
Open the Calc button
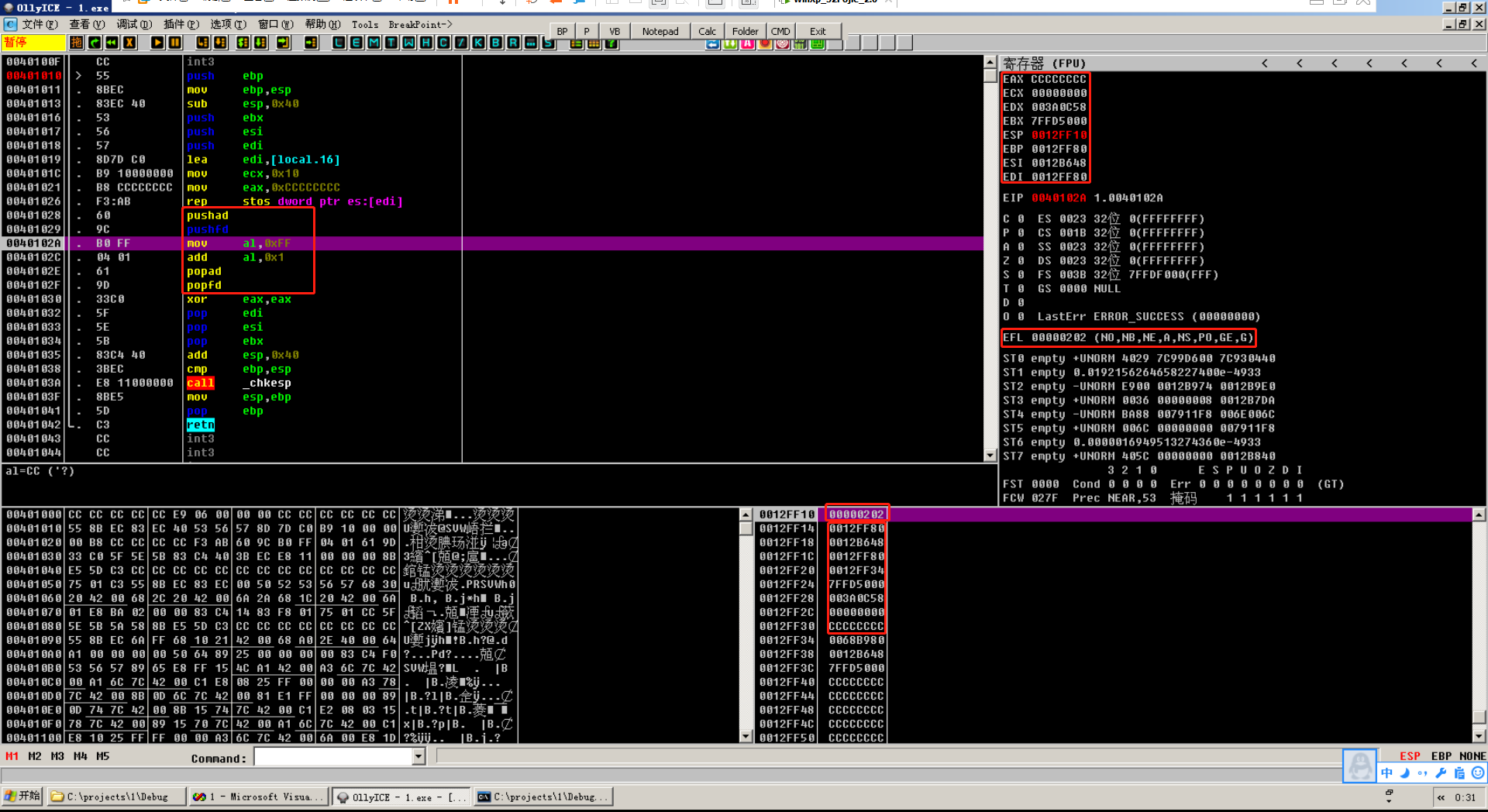point(707,31)
